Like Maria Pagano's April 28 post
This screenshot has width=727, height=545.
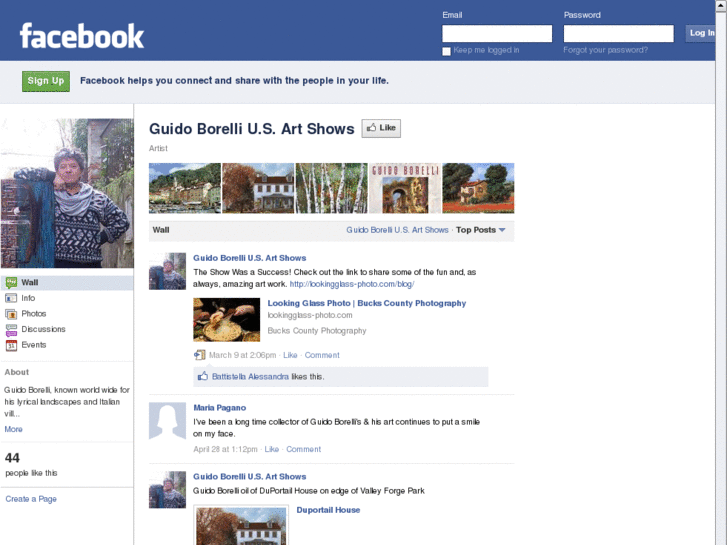pyautogui.click(x=272, y=449)
